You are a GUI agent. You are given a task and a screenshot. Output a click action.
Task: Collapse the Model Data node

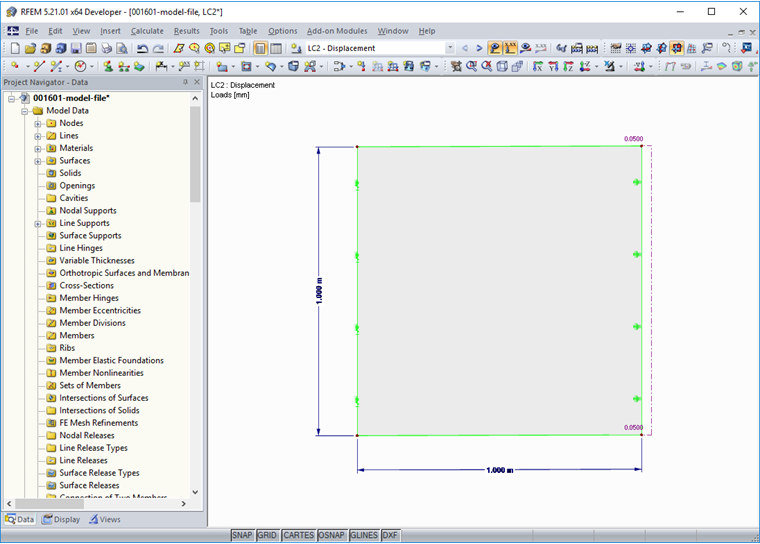click(25, 112)
